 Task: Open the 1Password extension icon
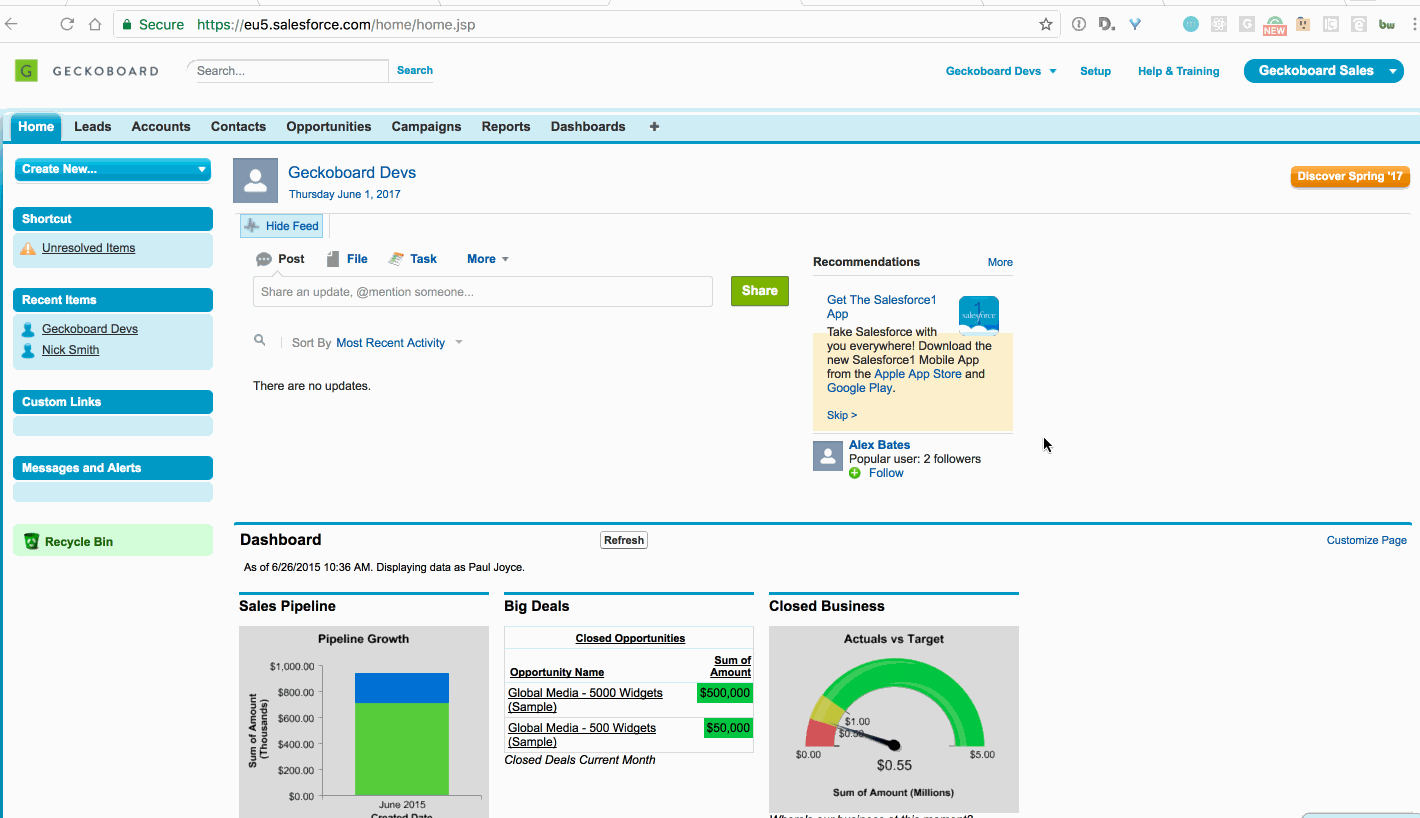(x=1079, y=24)
